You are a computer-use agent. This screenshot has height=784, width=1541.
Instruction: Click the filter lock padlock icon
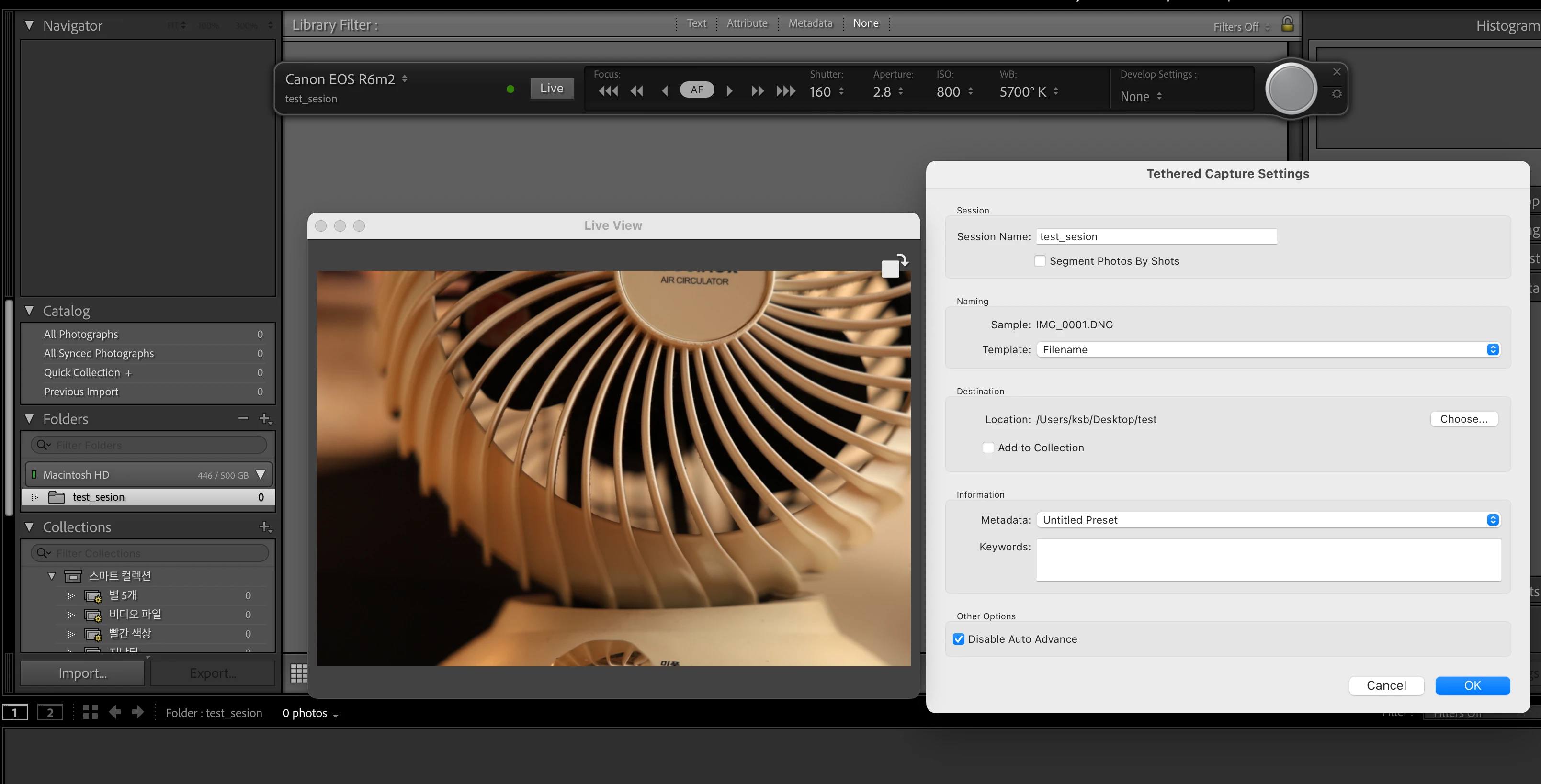tap(1287, 24)
